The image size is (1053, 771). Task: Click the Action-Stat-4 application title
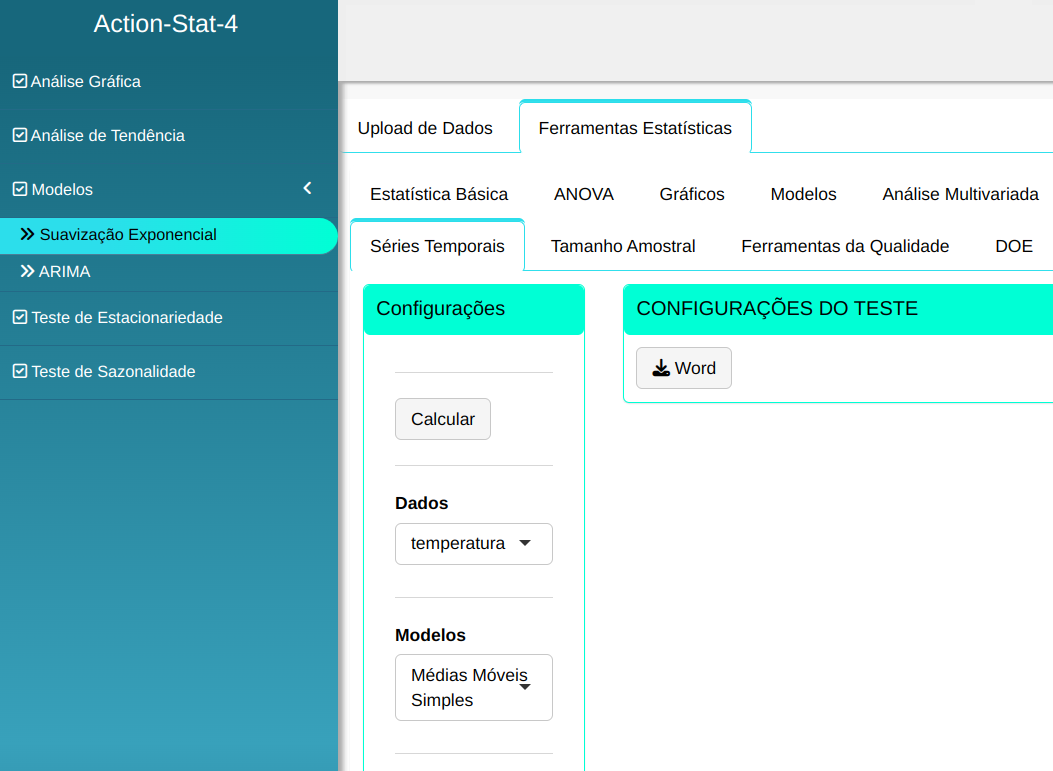point(166,24)
